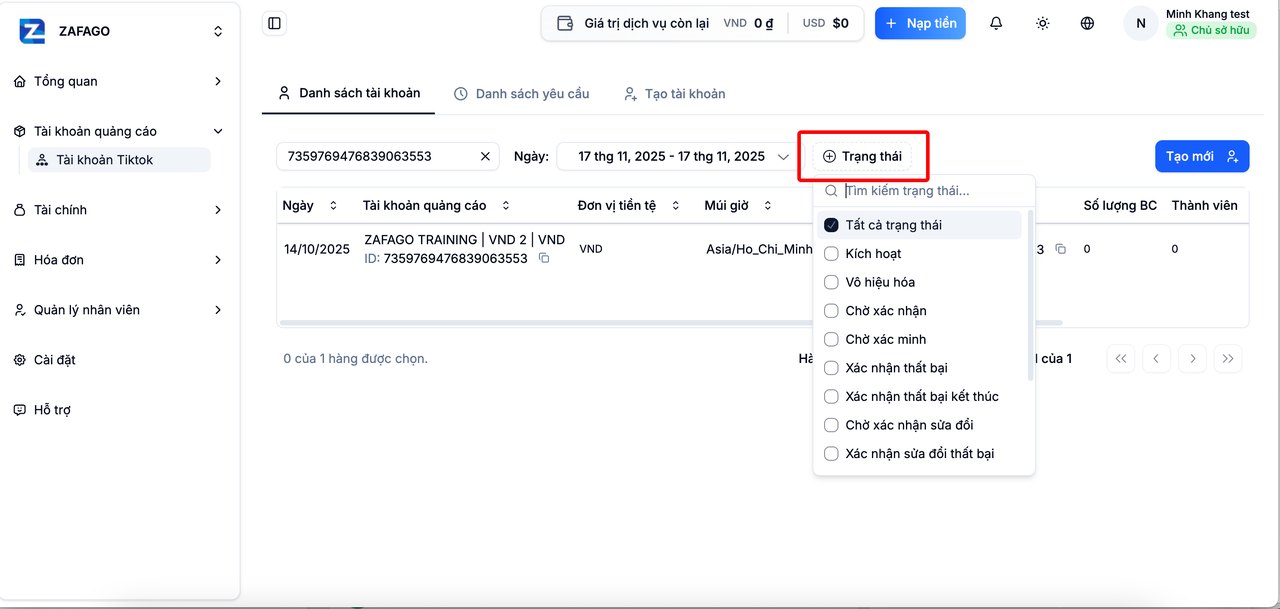This screenshot has height=609, width=1280.
Task: Switch to Danh sách yêu cầu tab
Action: [521, 93]
